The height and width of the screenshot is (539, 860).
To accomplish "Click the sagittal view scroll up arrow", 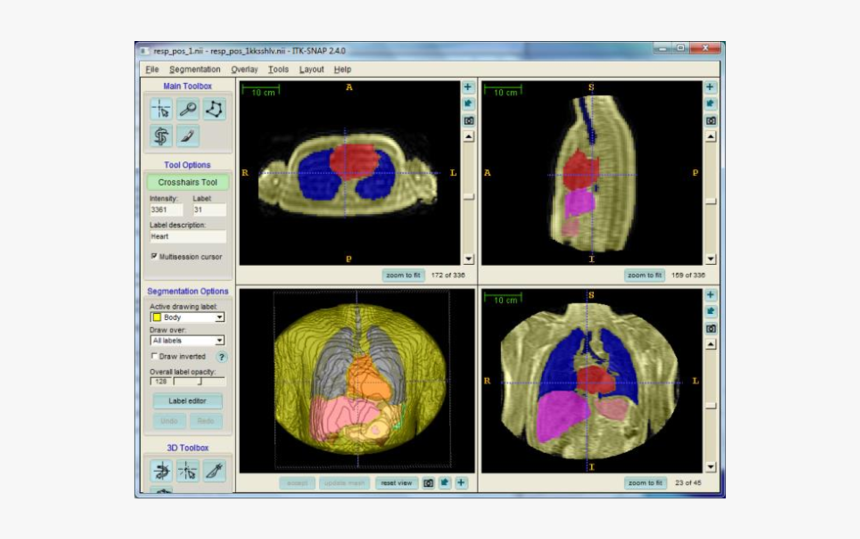I will click(x=710, y=137).
